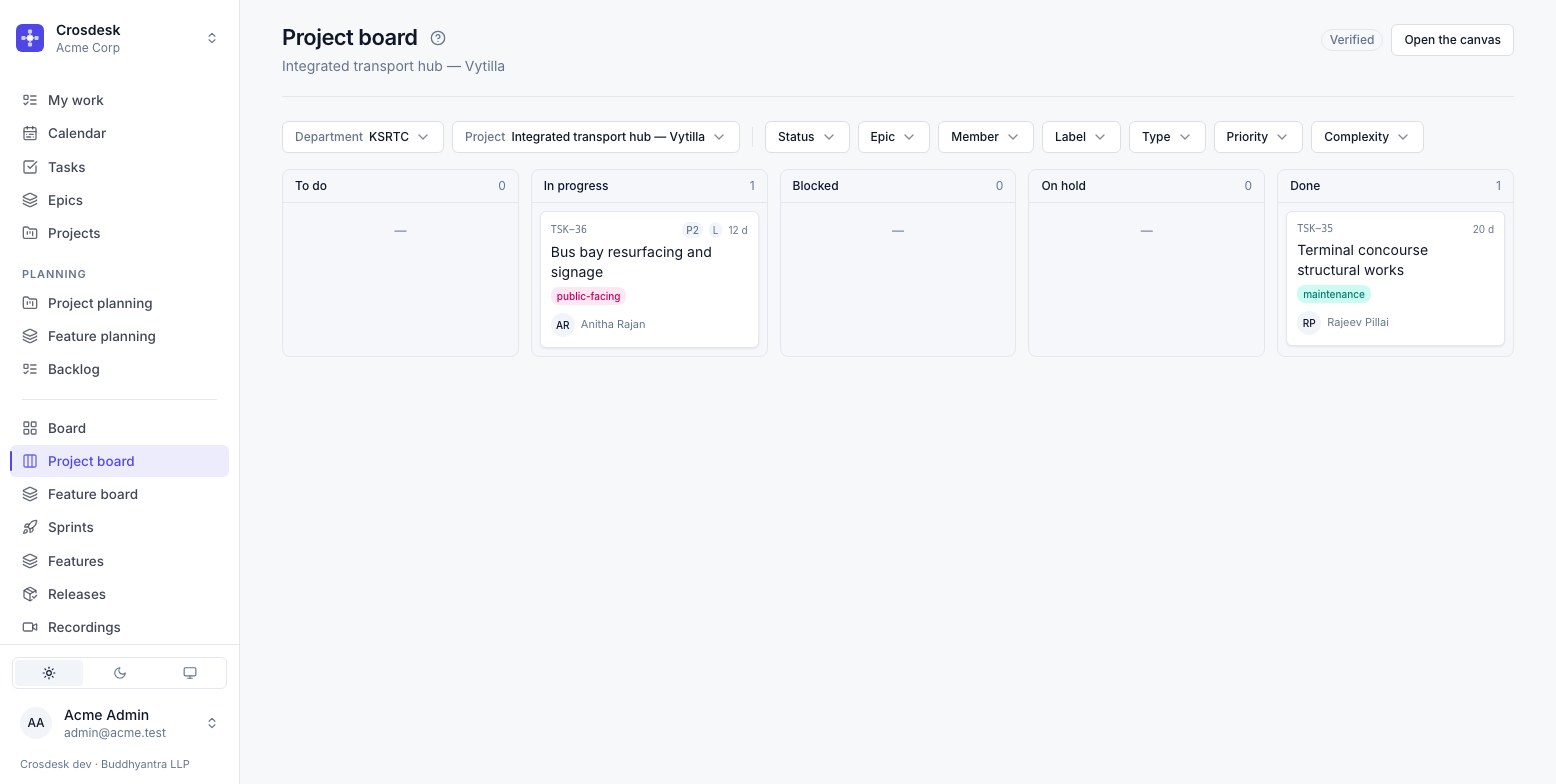Viewport: 1556px width, 784px height.
Task: Open the Label filter dropdown
Action: pos(1081,137)
